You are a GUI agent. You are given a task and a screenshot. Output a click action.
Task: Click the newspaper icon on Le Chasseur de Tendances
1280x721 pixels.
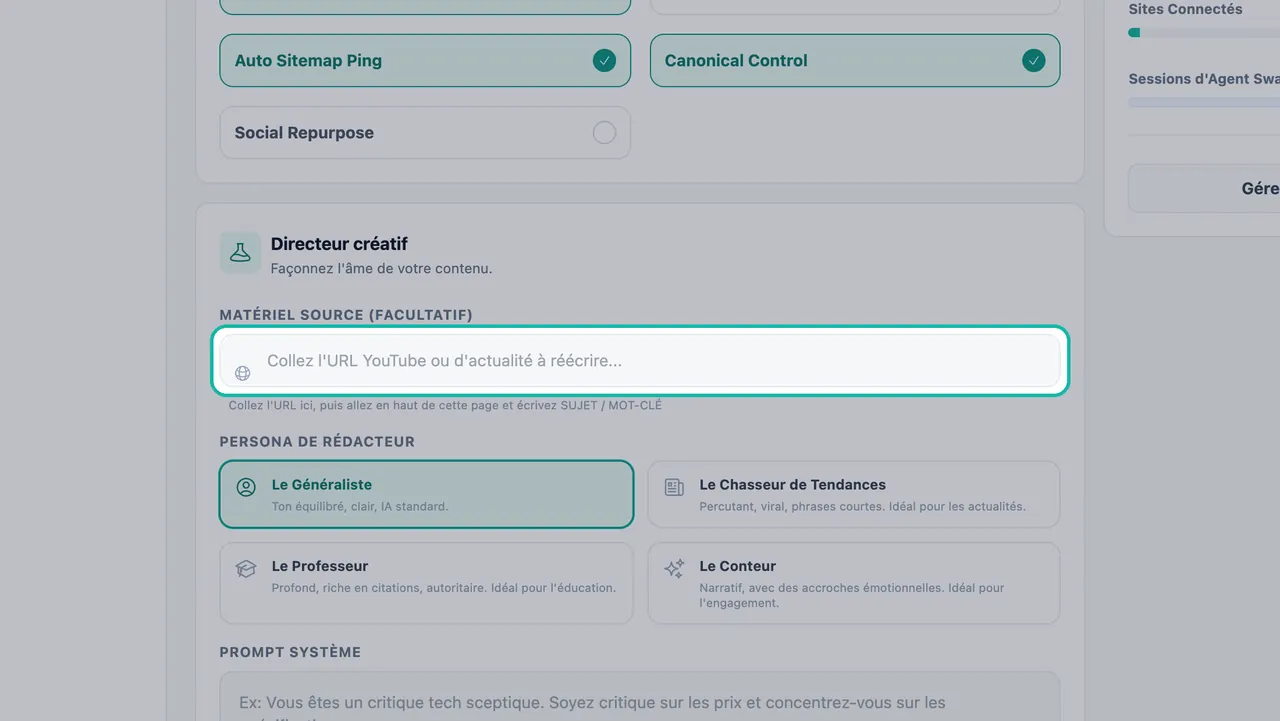point(674,487)
